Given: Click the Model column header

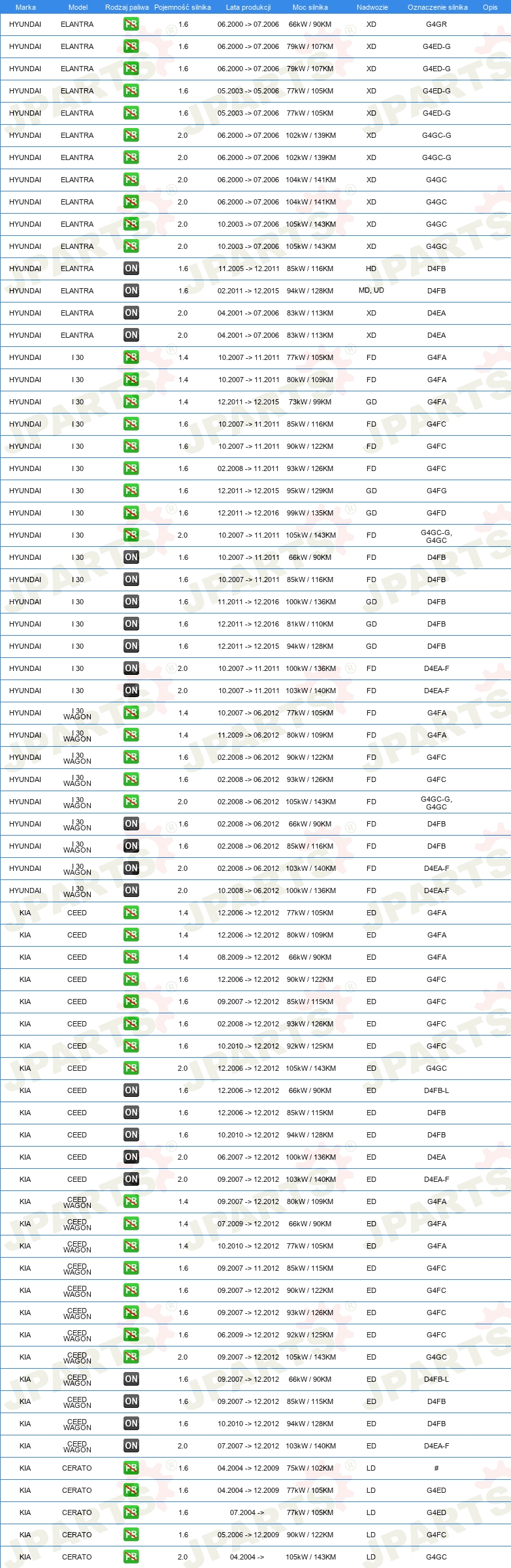Looking at the screenshot, I should tap(78, 7).
